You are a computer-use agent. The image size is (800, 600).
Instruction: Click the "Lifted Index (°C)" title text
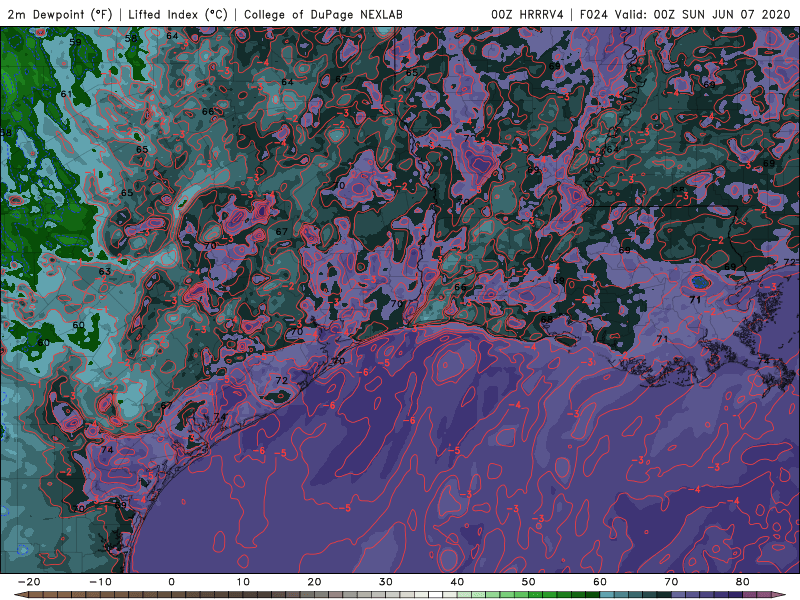point(178,14)
